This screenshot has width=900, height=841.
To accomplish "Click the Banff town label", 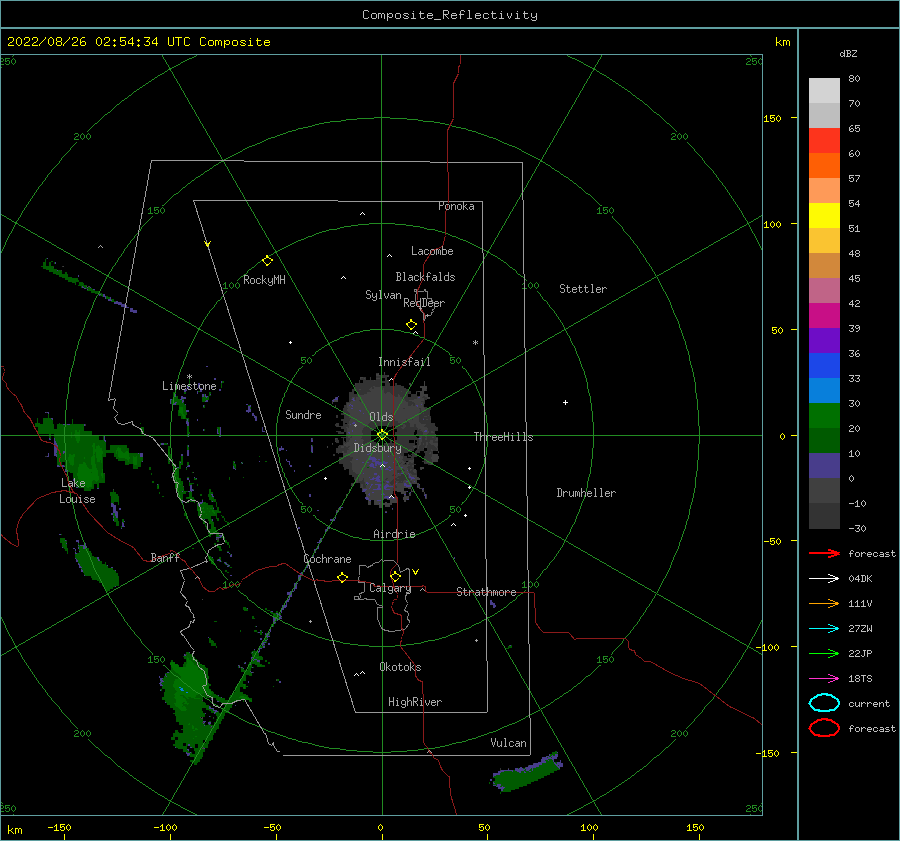I will (x=165, y=557).
